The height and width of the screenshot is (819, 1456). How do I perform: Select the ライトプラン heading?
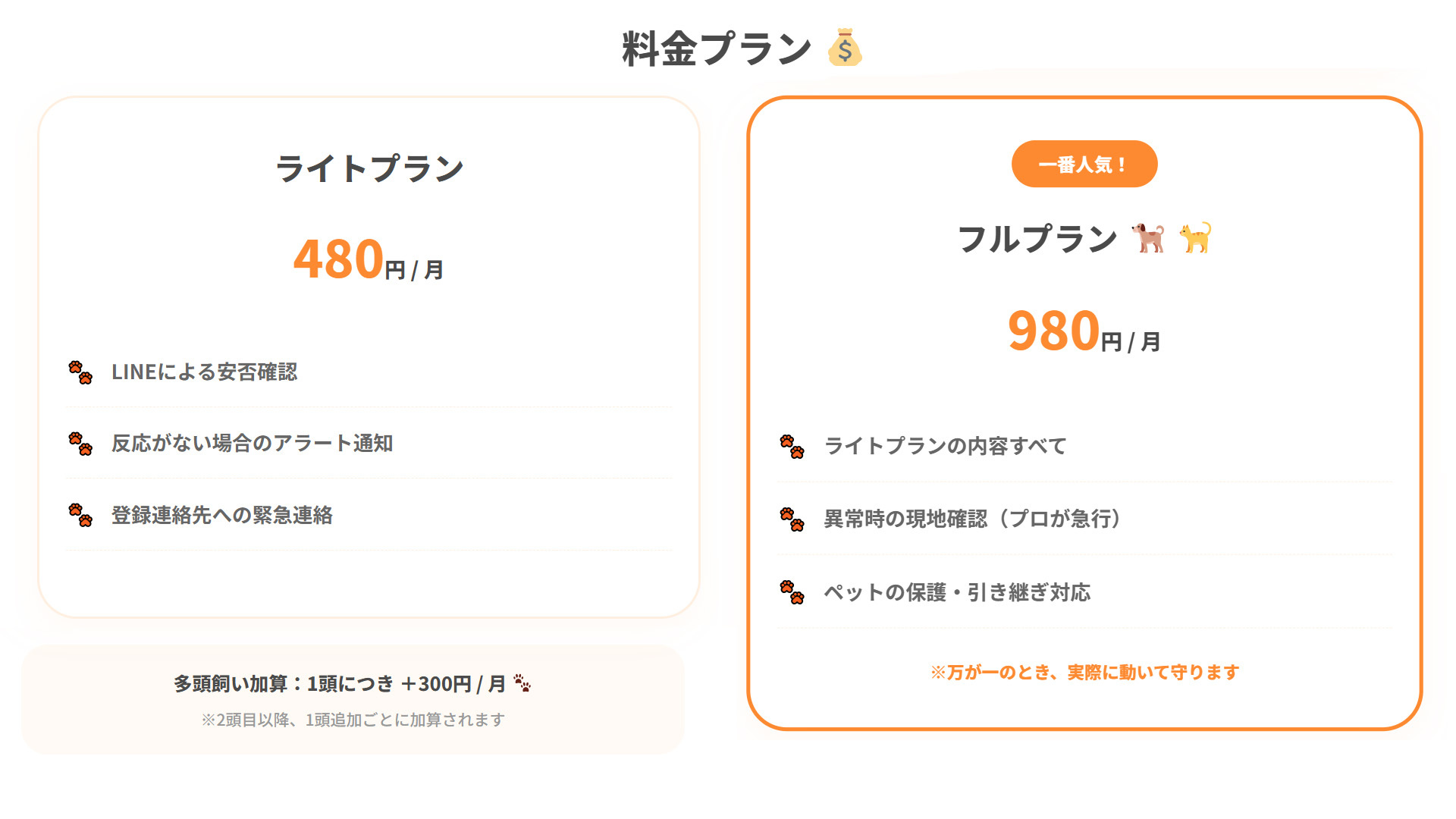[x=369, y=168]
